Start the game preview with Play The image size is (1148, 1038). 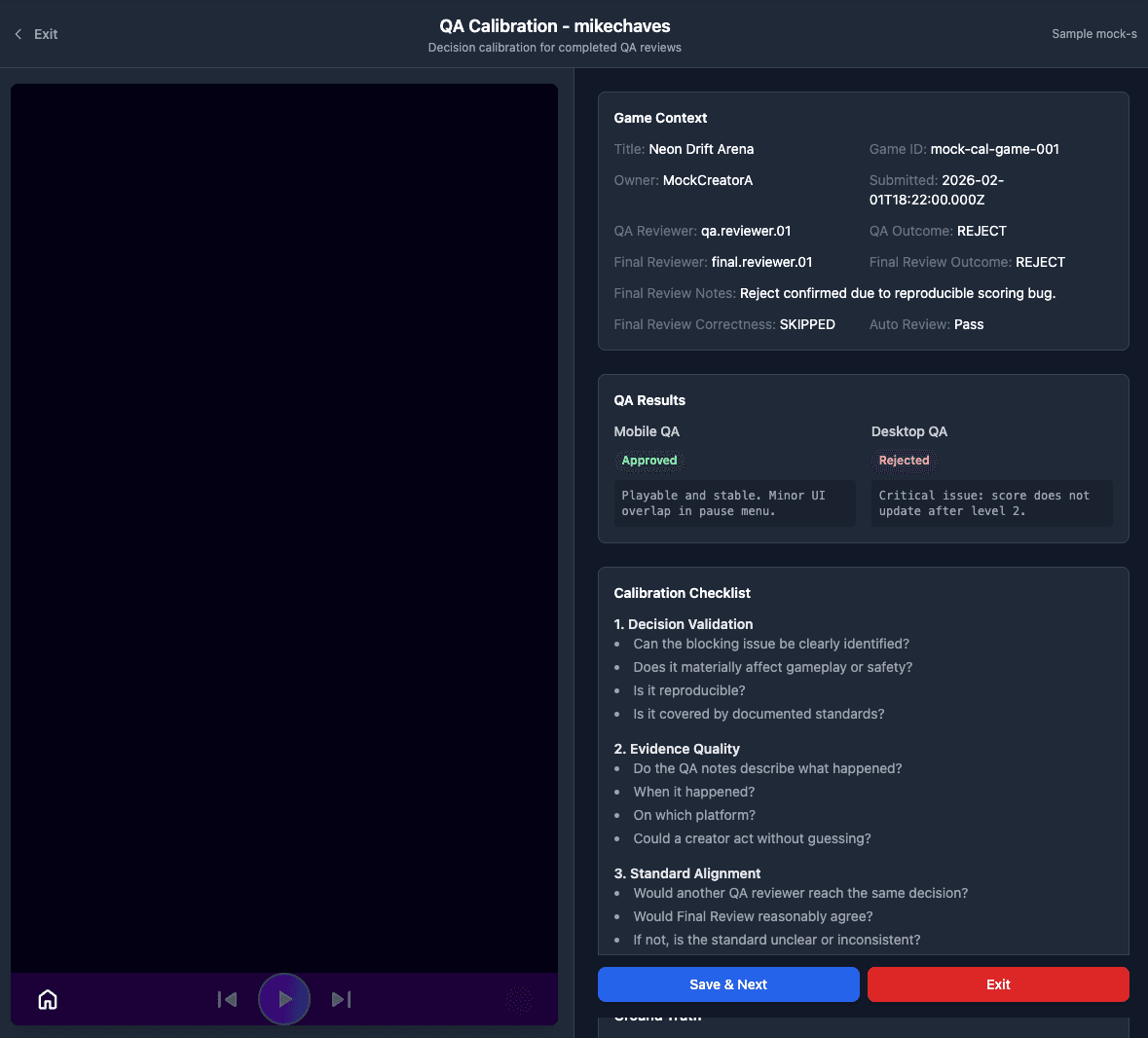coord(284,999)
